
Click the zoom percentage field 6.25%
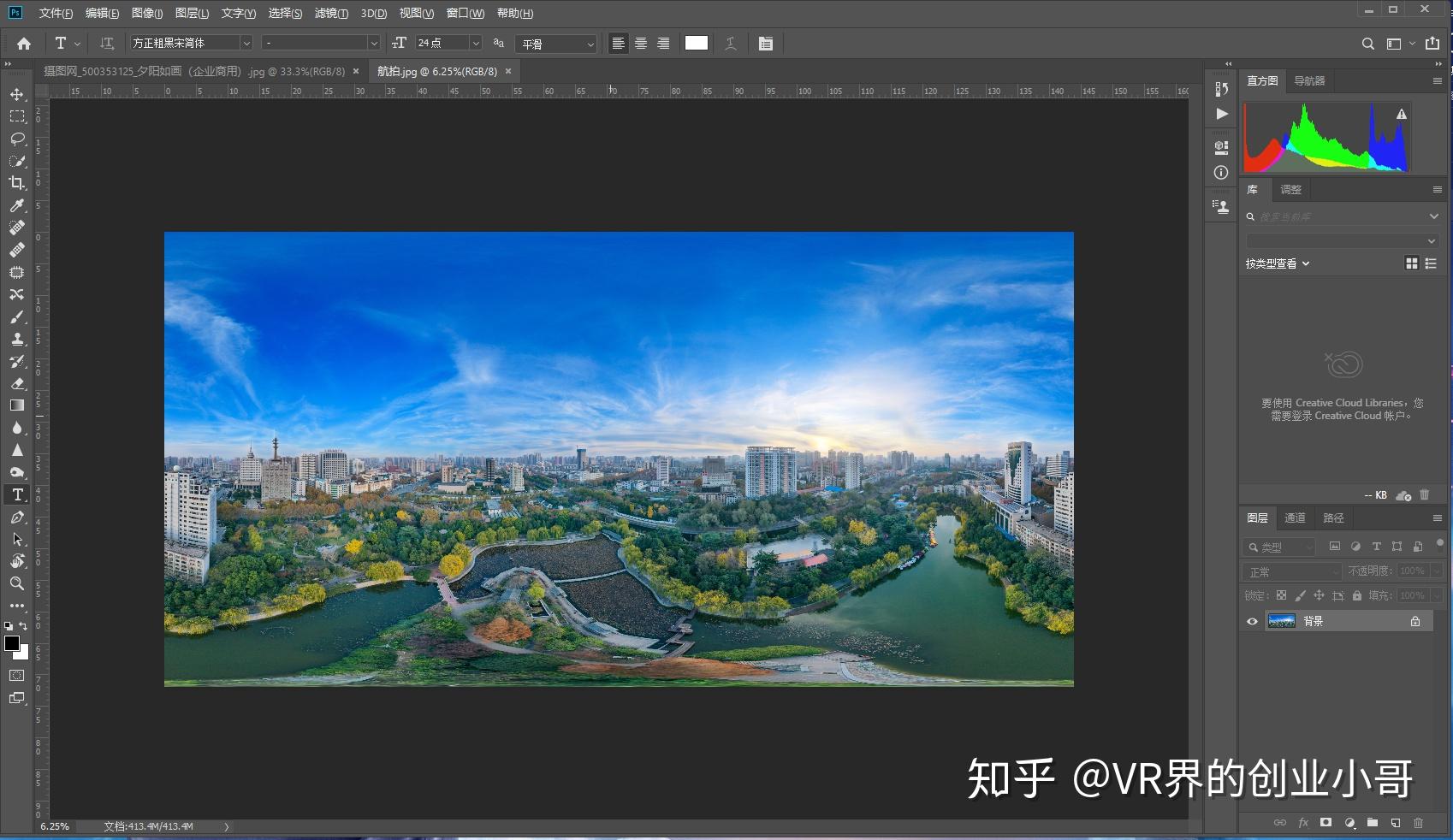point(55,826)
